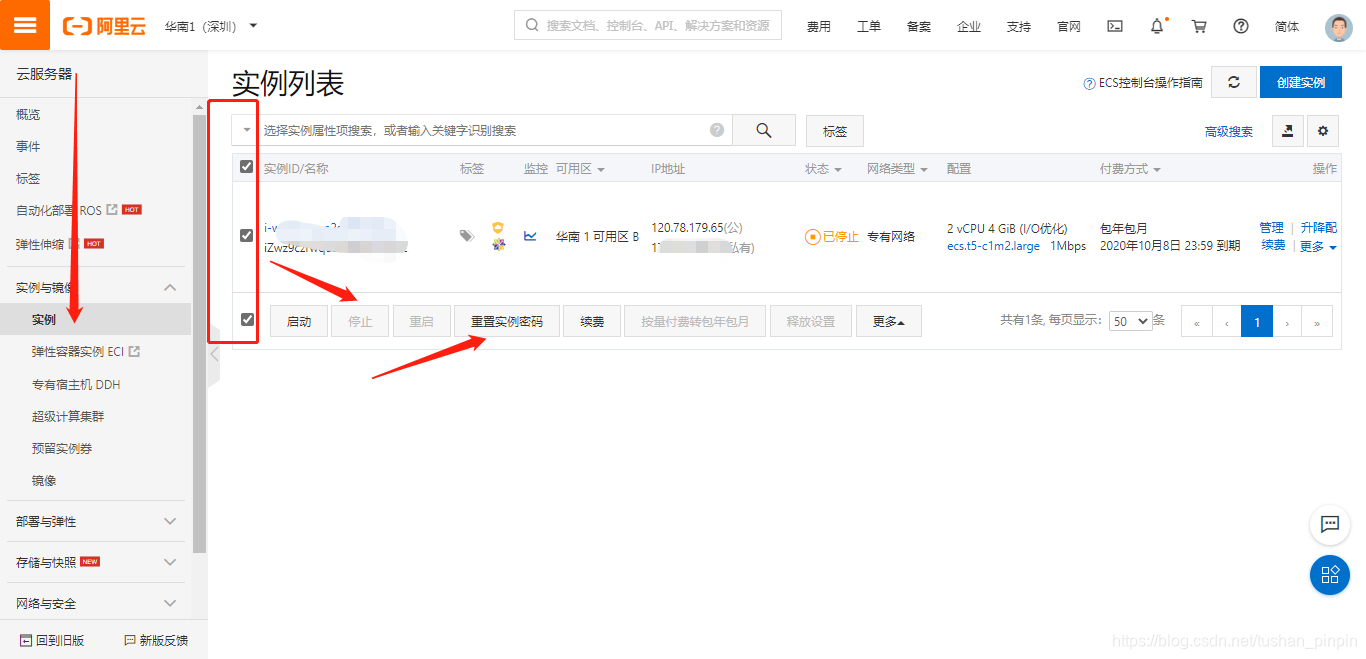Viewport: 1366px width, 659px height.
Task: Open the monitoring chart icon for the instance
Action: (531, 236)
